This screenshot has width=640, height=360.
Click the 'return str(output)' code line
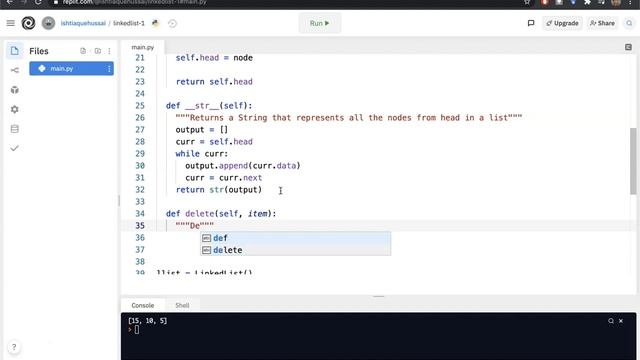click(219, 190)
